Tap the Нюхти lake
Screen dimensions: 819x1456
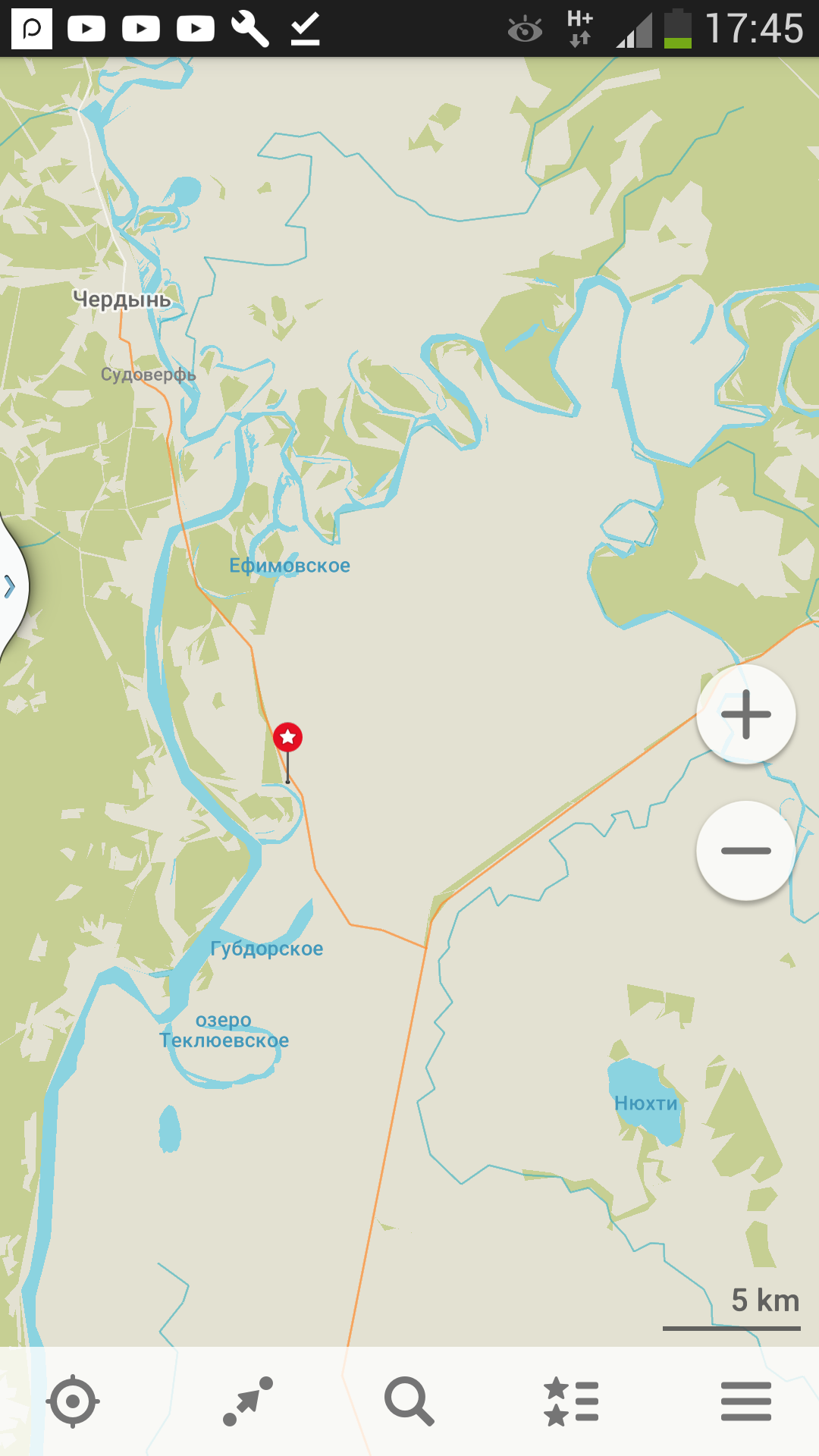(645, 1103)
